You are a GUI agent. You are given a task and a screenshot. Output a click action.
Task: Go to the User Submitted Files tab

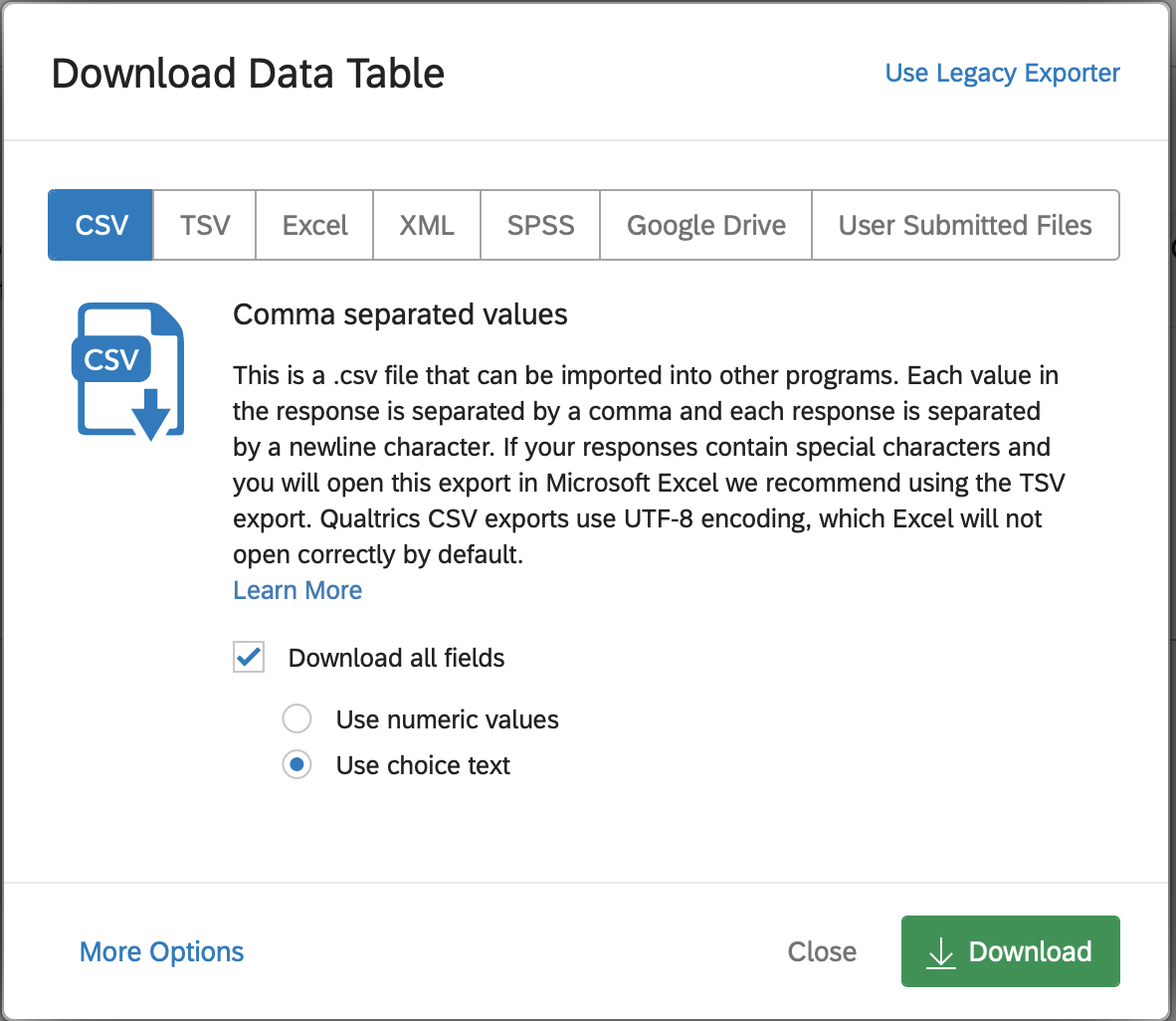(965, 226)
